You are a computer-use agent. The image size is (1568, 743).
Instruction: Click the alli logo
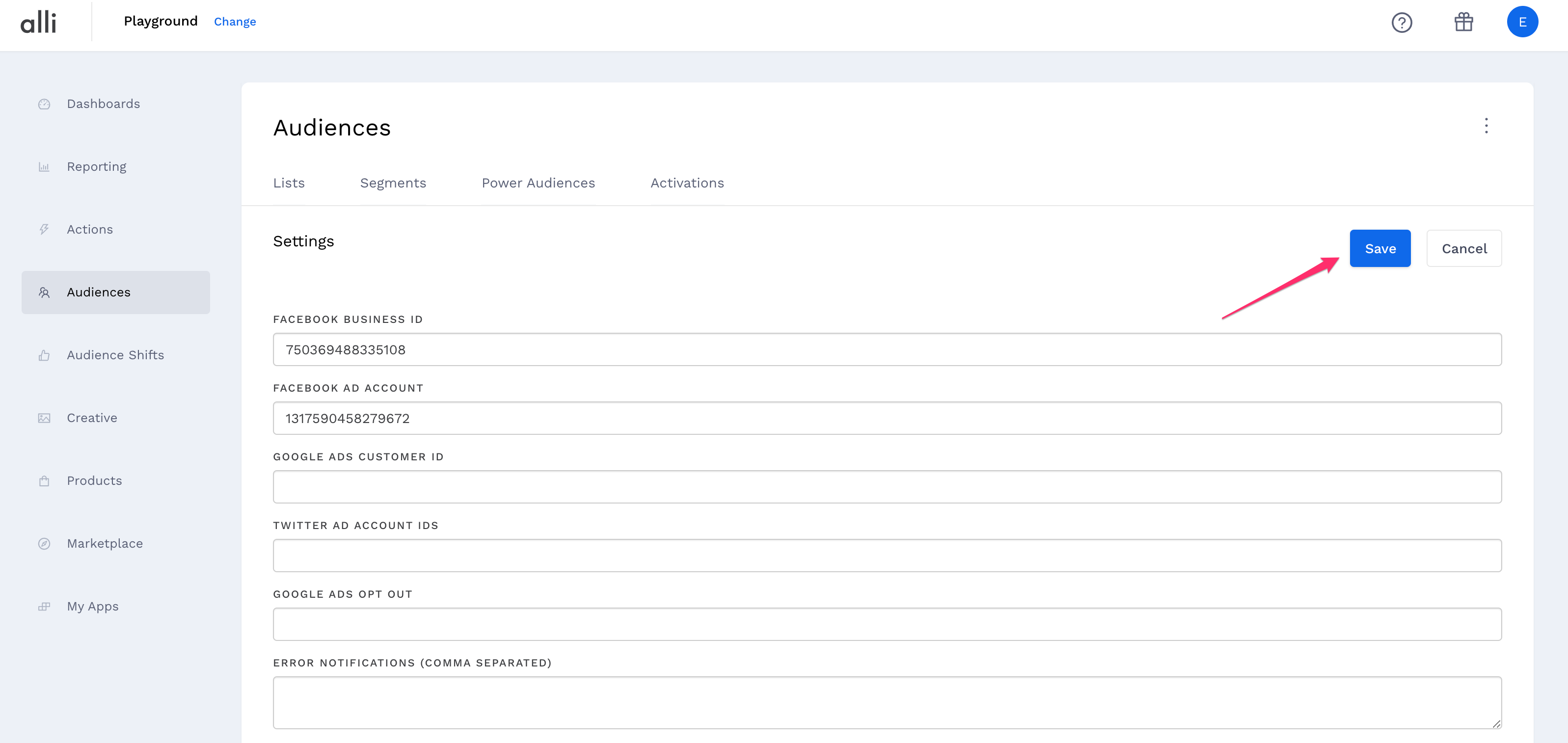38,22
